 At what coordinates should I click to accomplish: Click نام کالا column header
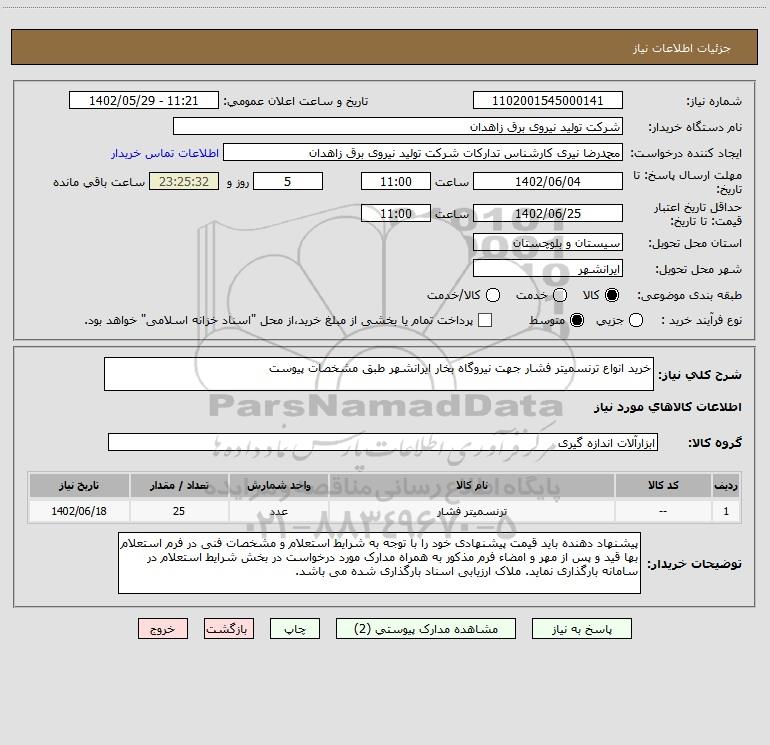tap(472, 485)
